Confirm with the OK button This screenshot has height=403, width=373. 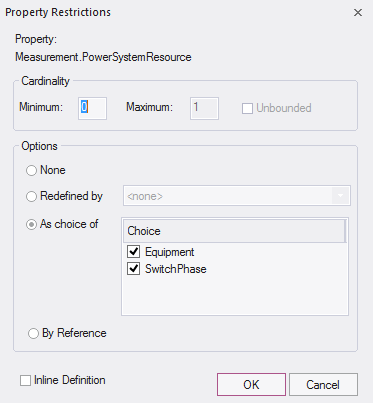coord(251,384)
